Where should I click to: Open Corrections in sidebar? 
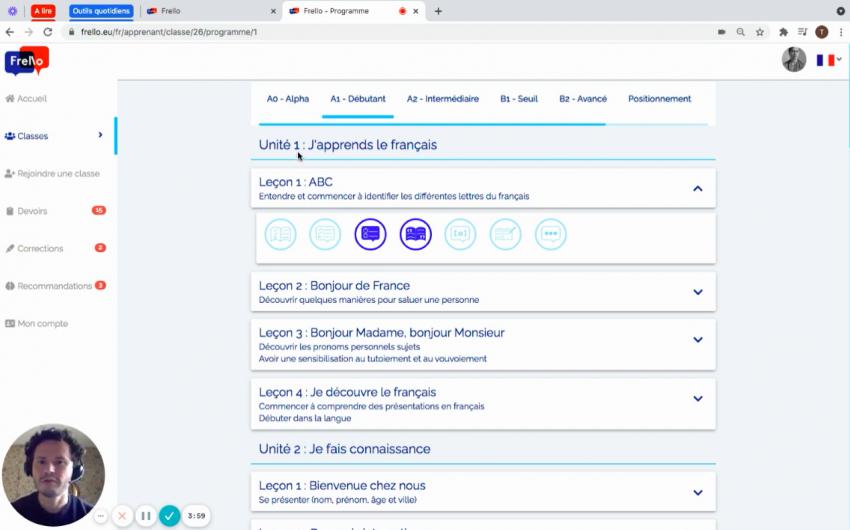coord(34,248)
